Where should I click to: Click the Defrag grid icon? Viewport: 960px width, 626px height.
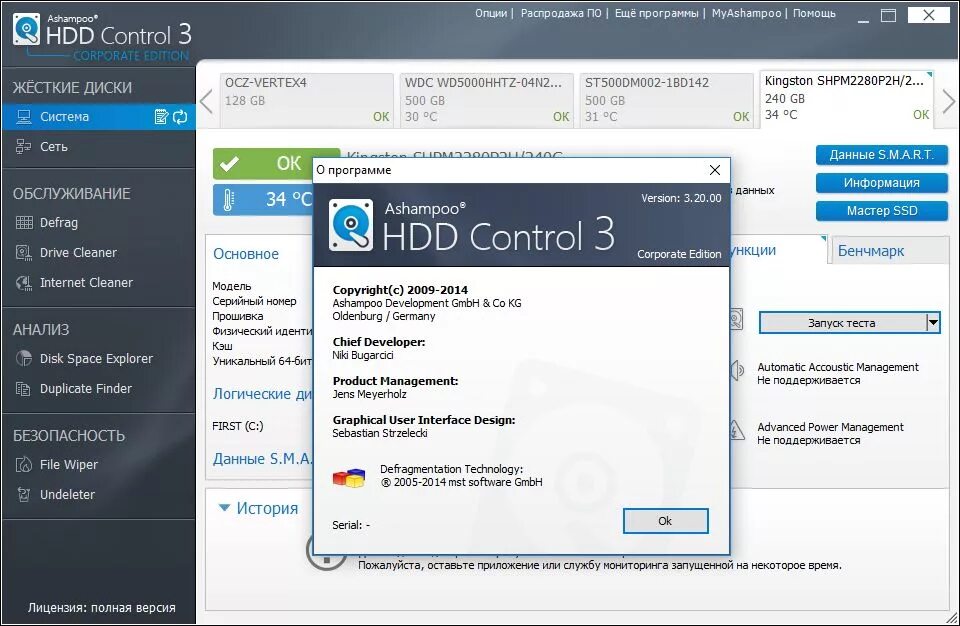coord(24,222)
